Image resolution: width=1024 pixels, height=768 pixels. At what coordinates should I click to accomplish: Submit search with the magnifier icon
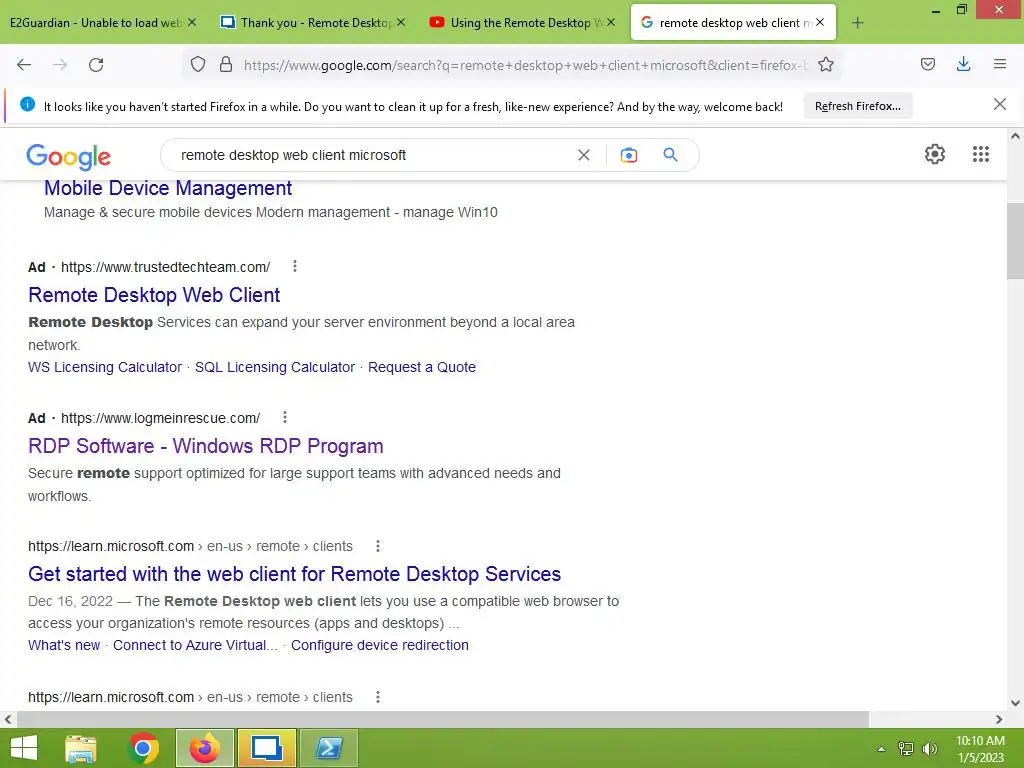tap(670, 155)
